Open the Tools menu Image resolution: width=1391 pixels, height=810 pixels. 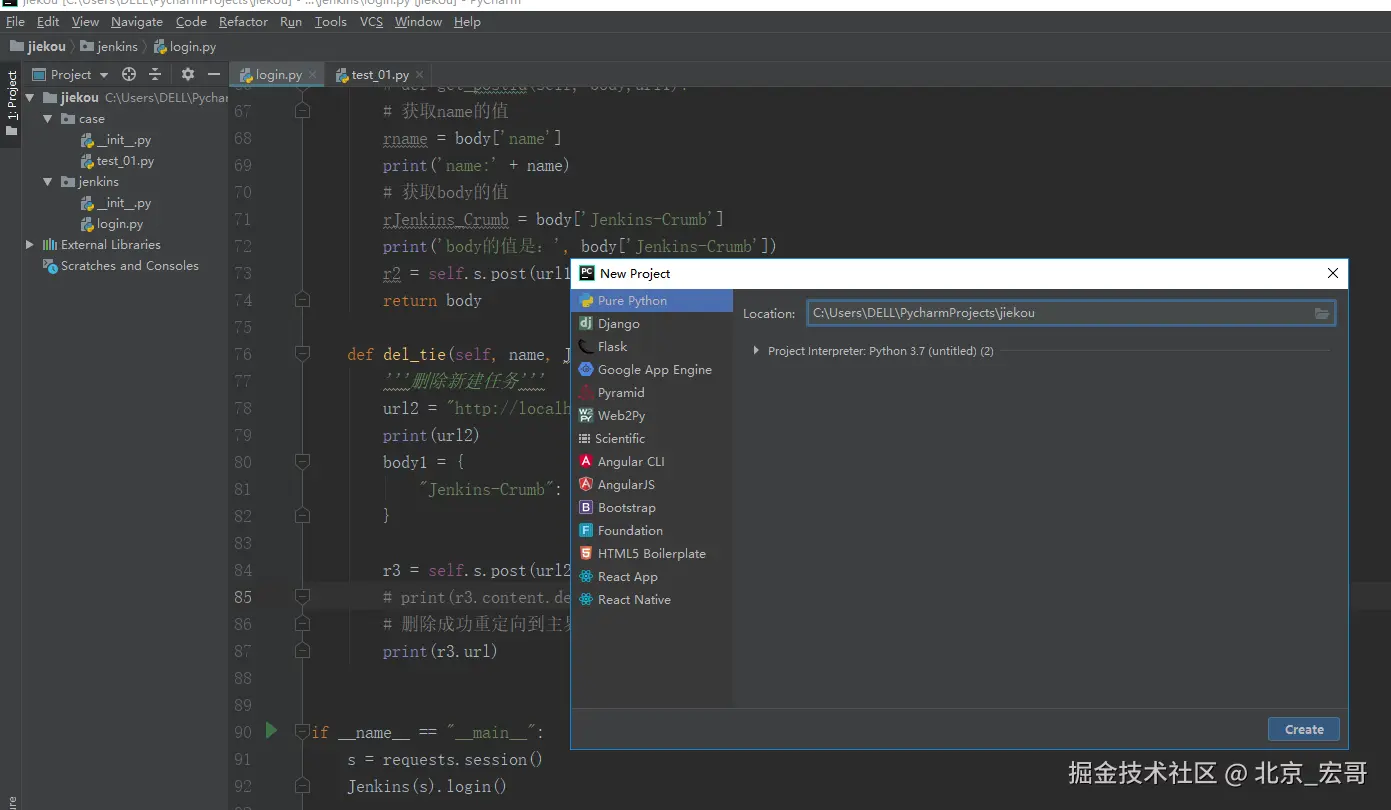click(330, 21)
